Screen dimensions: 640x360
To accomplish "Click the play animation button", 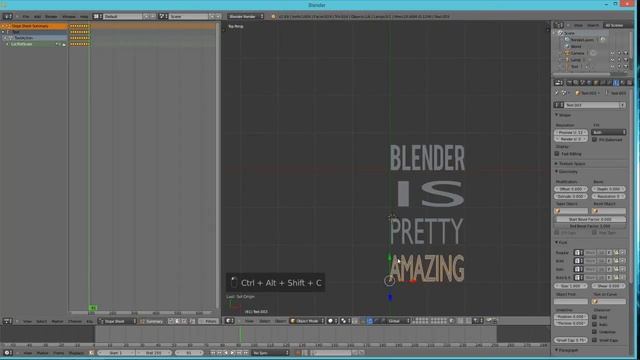I will click(233, 353).
